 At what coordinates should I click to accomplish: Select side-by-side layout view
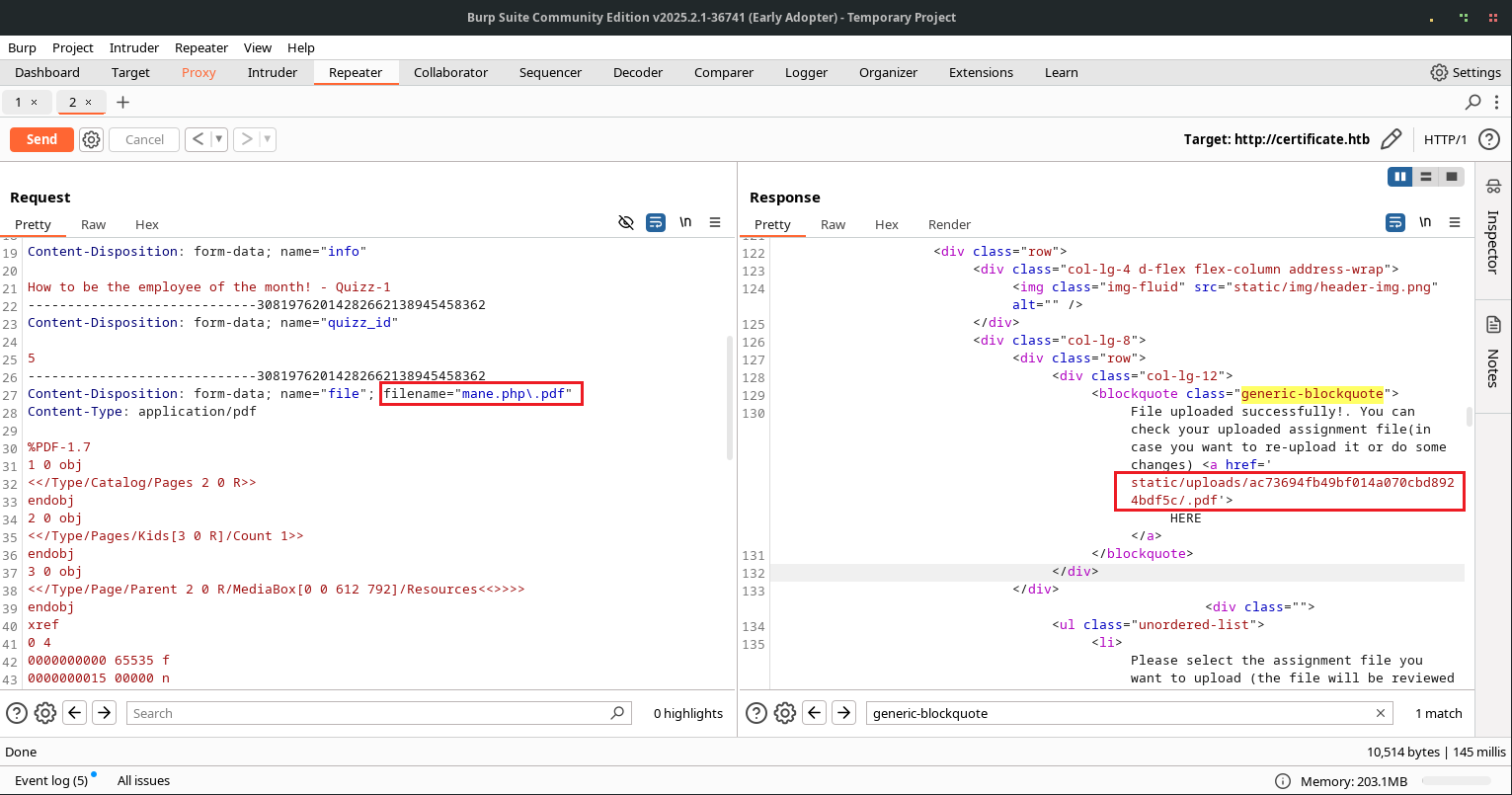[x=1399, y=177]
